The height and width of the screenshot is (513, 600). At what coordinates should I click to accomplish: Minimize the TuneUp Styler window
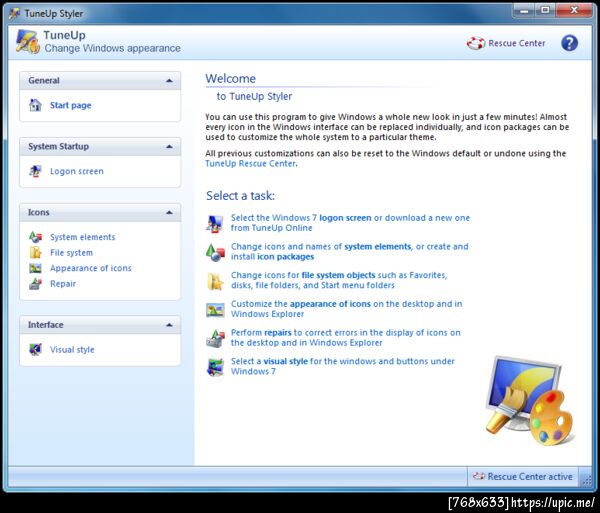[x=524, y=10]
